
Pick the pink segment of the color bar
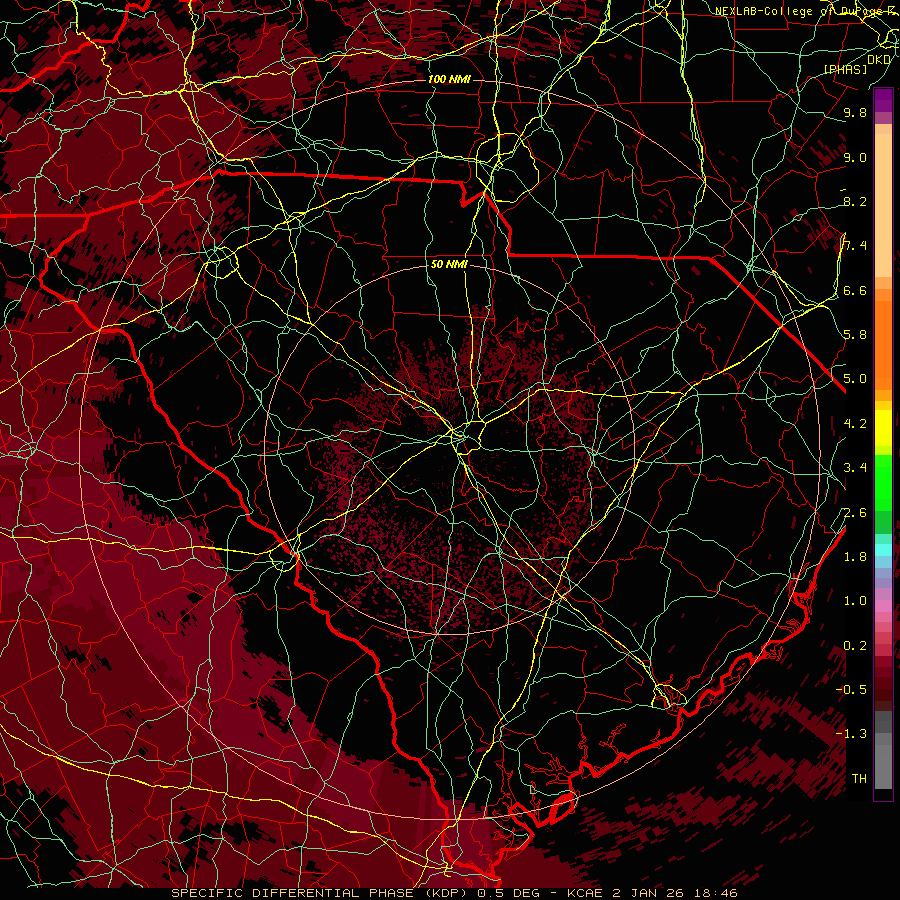click(883, 606)
